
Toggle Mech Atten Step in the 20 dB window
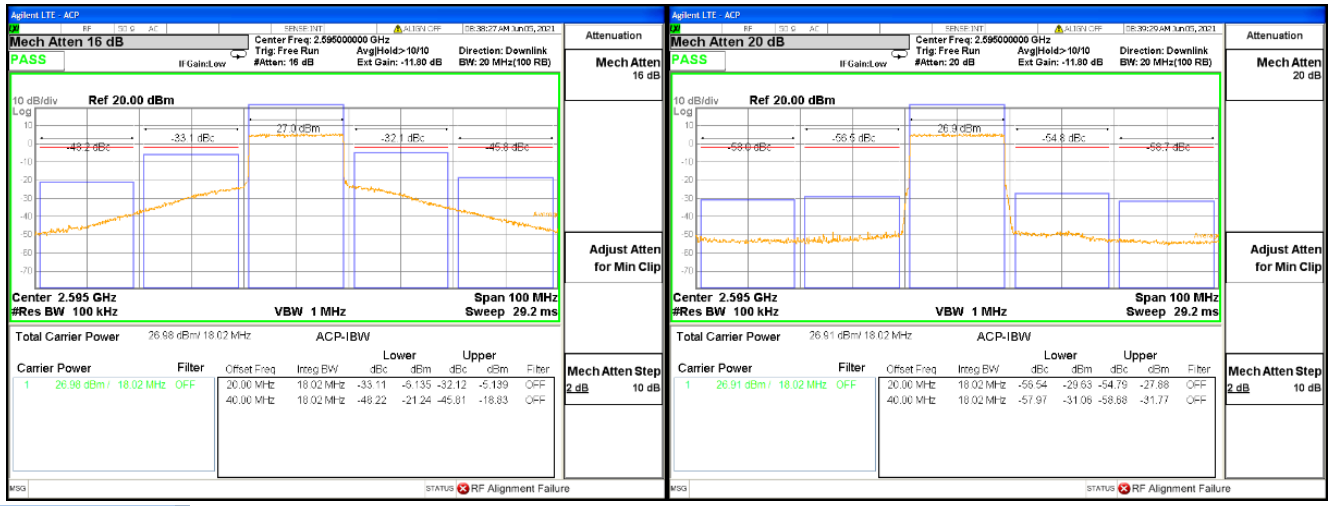1275,379
